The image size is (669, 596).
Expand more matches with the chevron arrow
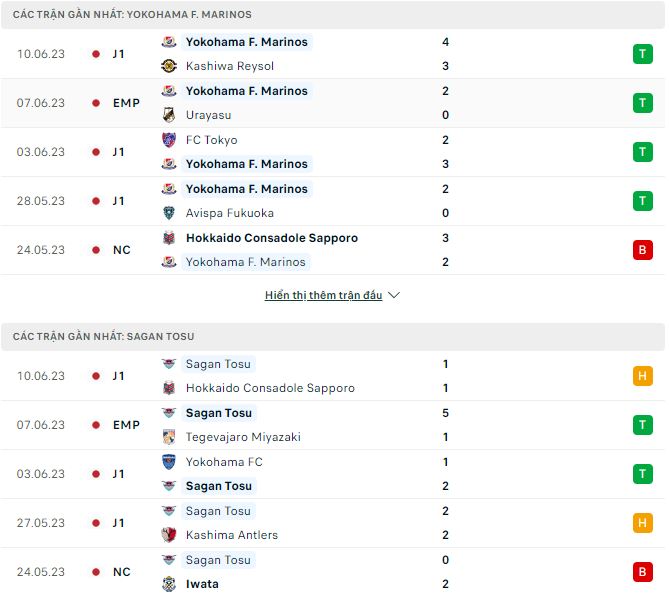coord(394,296)
